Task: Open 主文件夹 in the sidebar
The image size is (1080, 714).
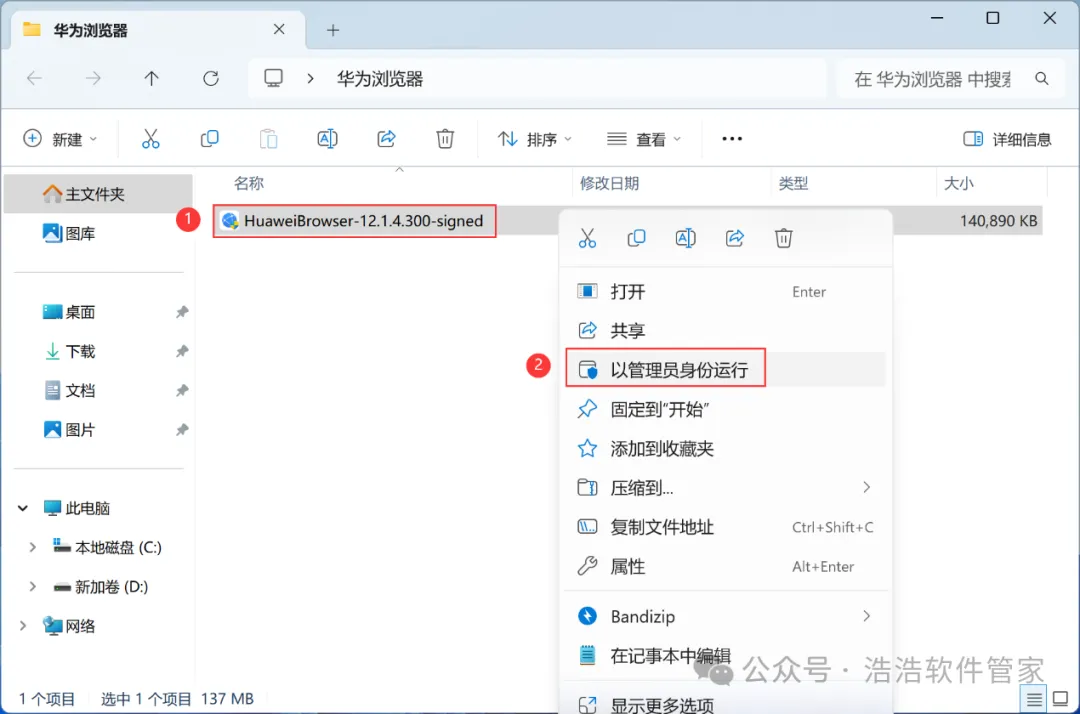Action: point(98,194)
